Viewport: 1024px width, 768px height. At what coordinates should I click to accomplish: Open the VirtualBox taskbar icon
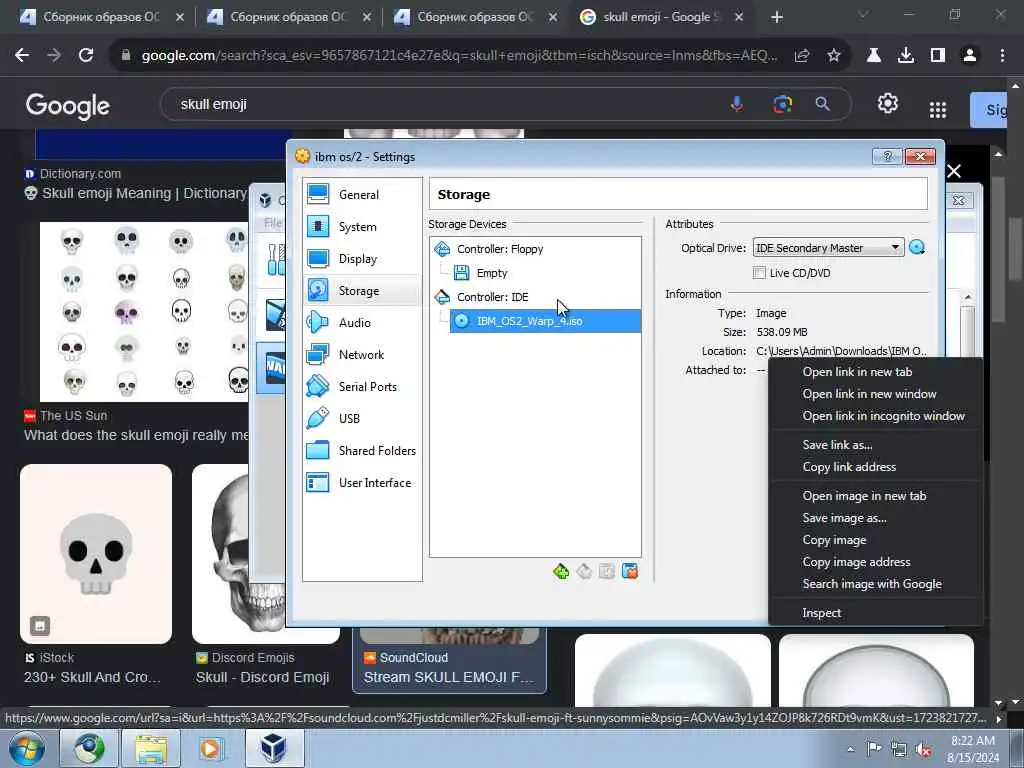coord(274,748)
